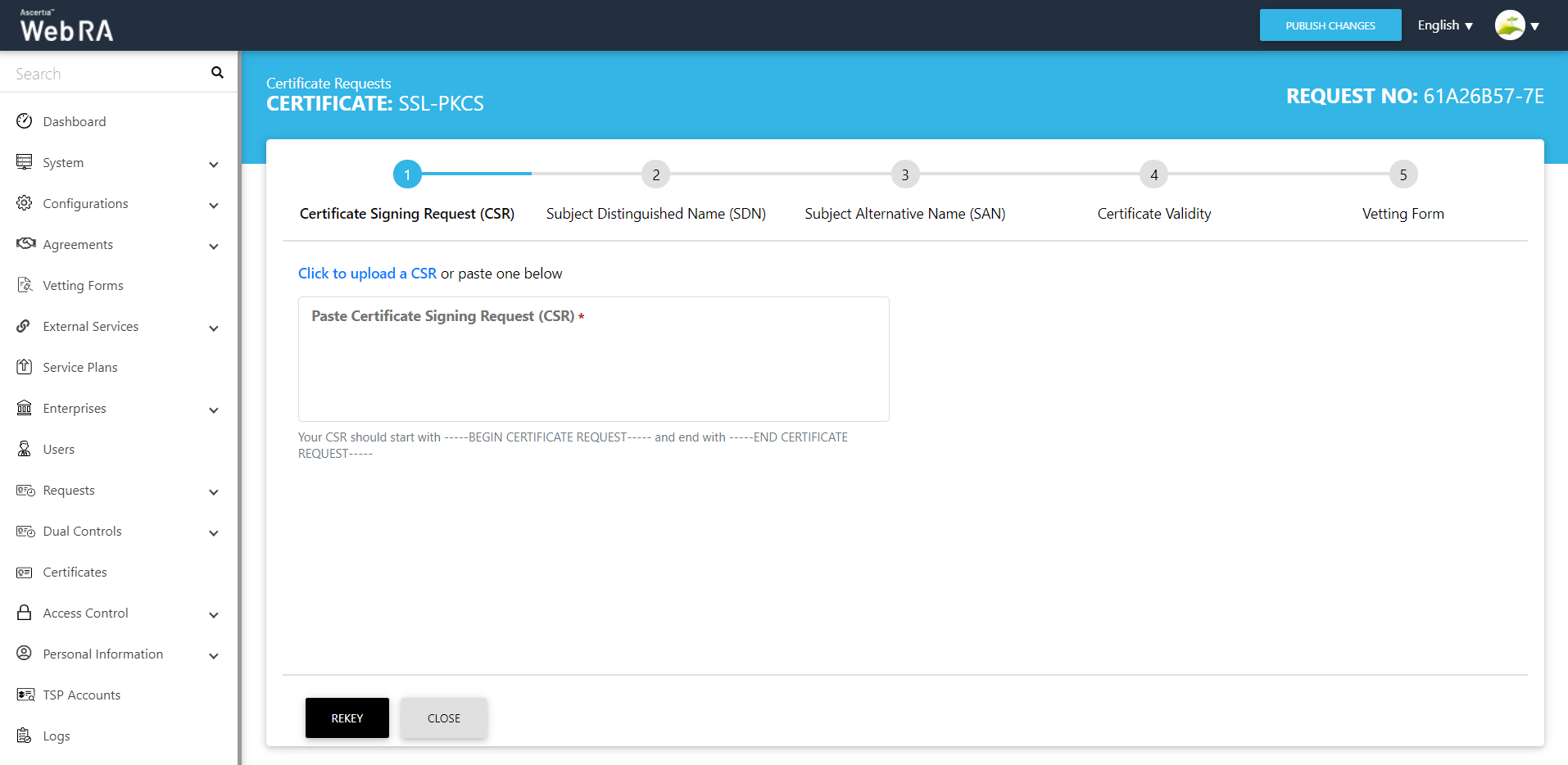
Task: Open the English language dropdown
Action: tap(1445, 25)
